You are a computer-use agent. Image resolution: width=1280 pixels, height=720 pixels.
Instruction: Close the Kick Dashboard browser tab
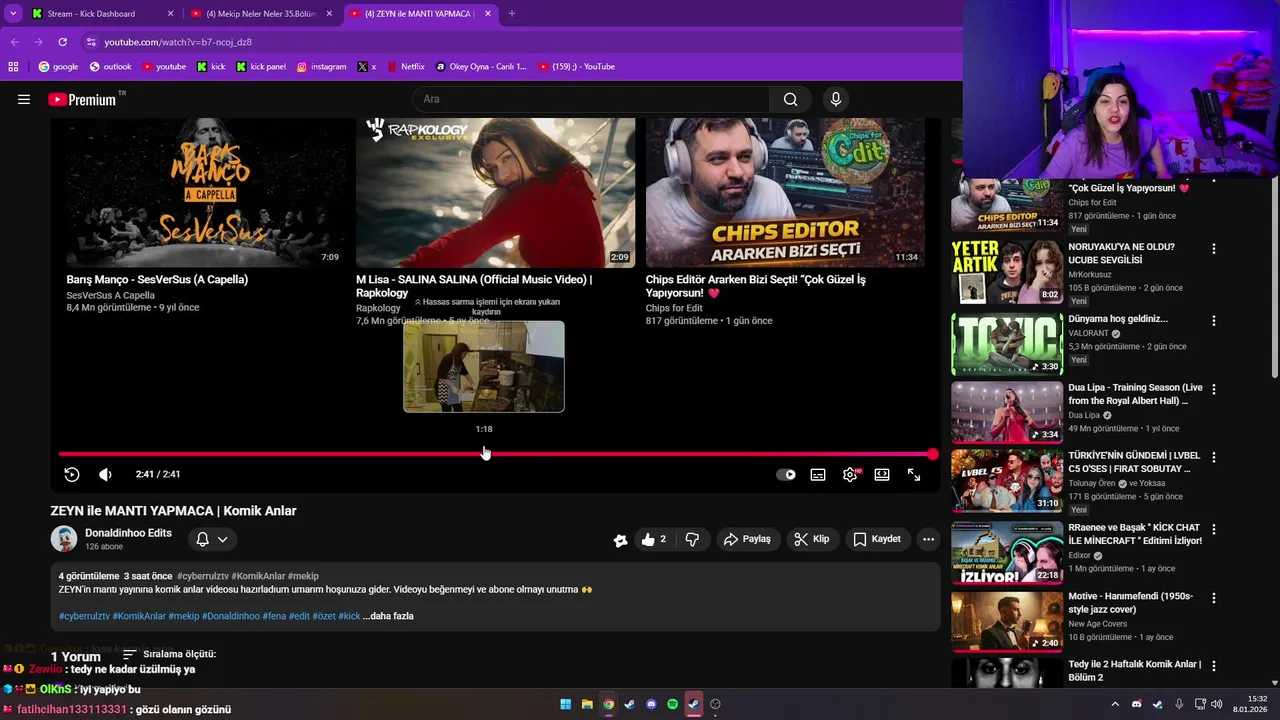(x=170, y=14)
